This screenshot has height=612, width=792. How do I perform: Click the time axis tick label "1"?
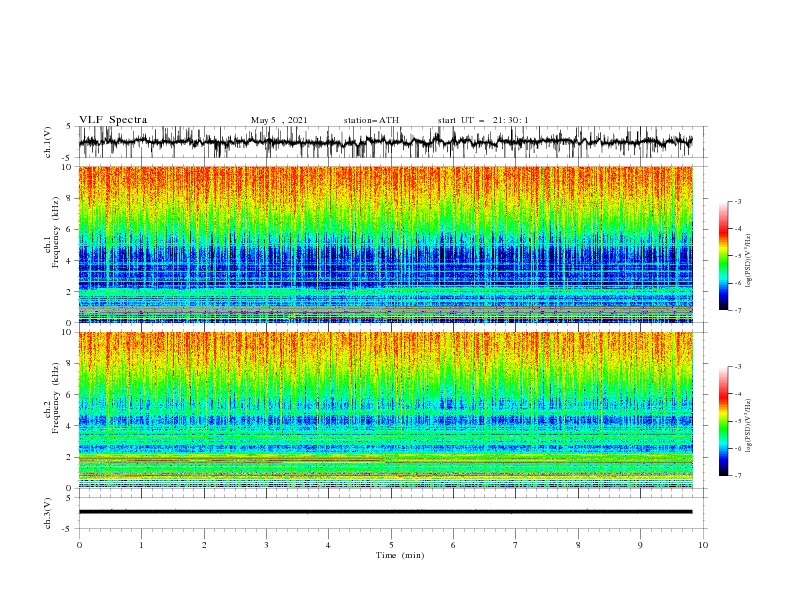tap(141, 545)
